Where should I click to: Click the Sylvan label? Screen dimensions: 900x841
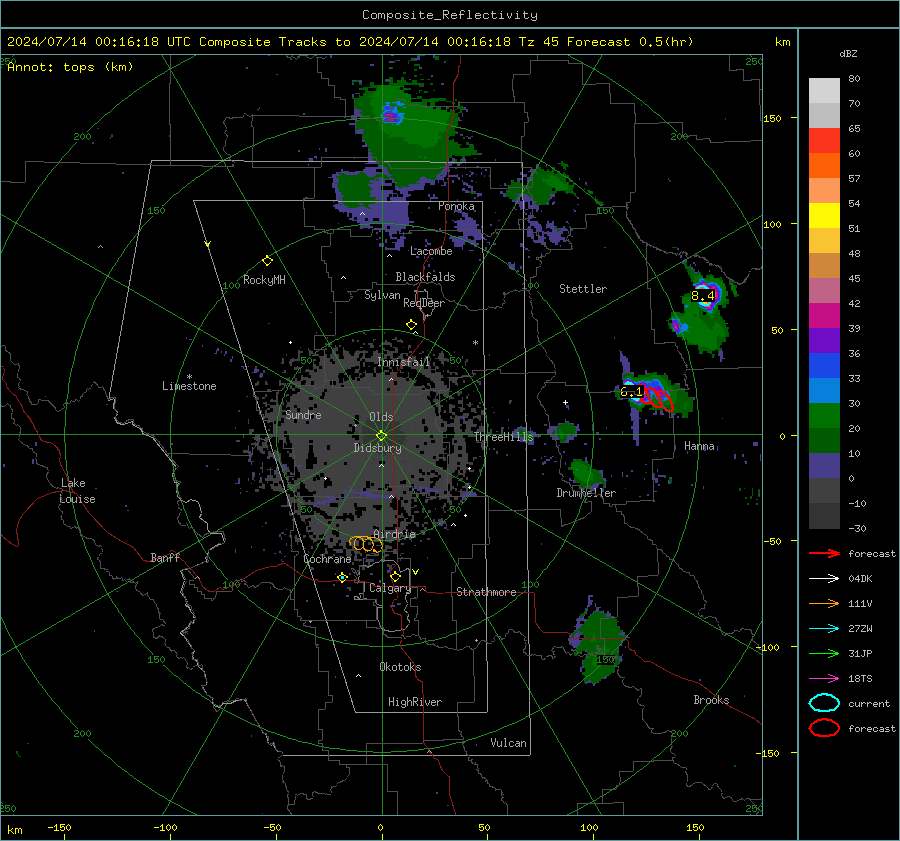382,295
